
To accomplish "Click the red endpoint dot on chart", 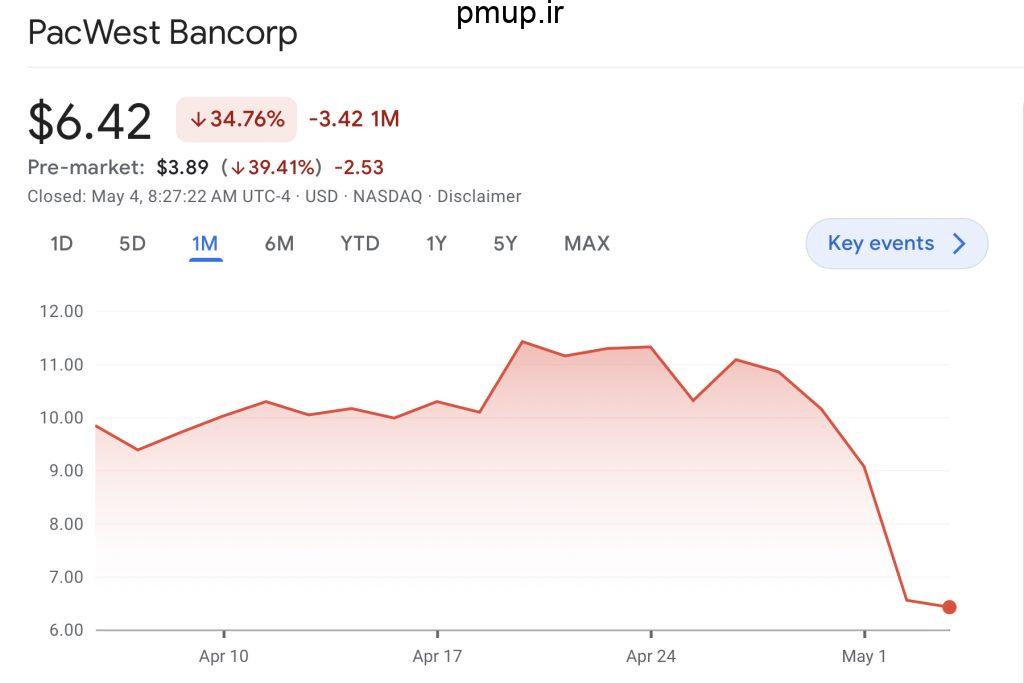I will (x=950, y=607).
